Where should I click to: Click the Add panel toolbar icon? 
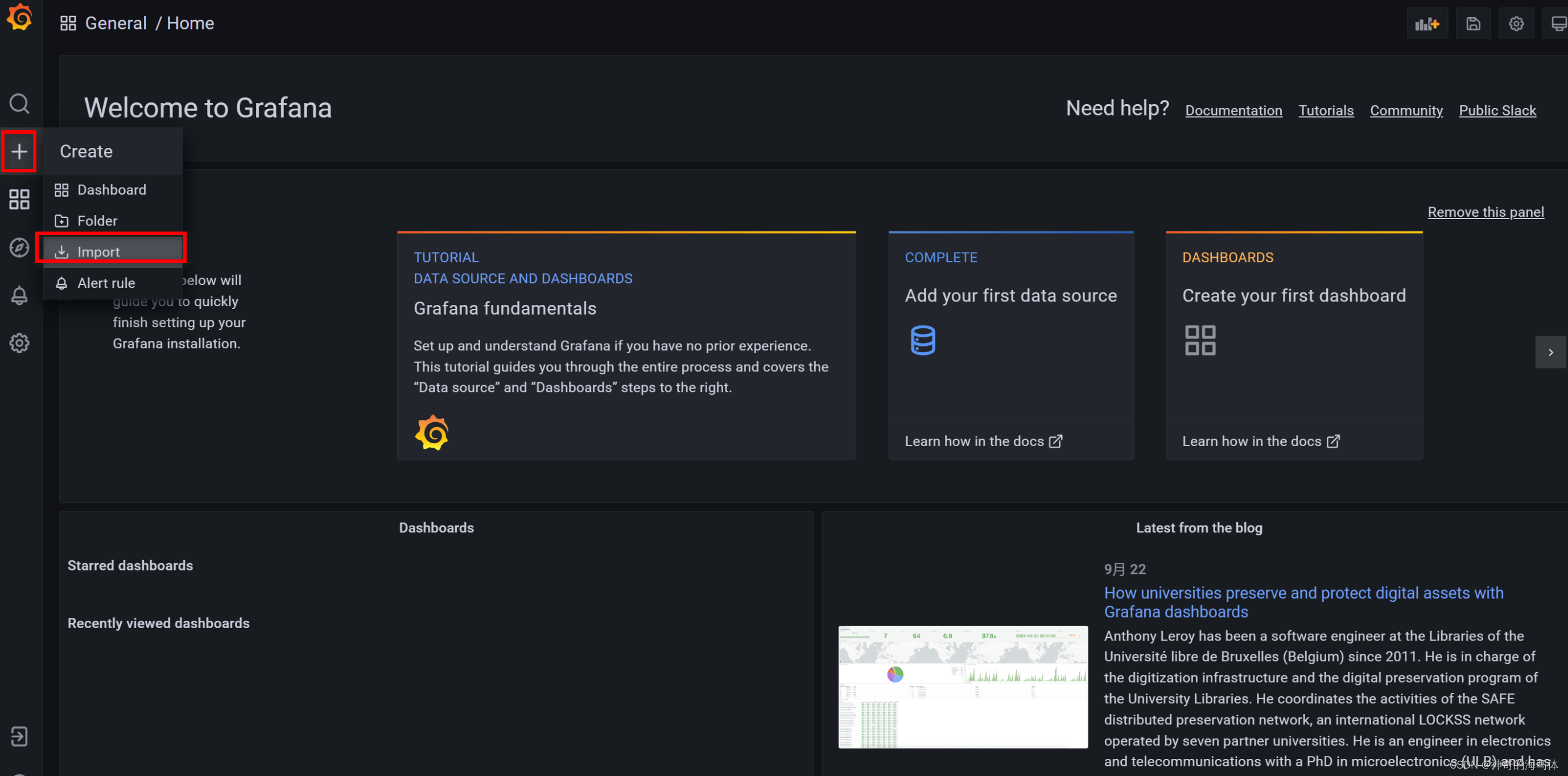pos(1427,24)
